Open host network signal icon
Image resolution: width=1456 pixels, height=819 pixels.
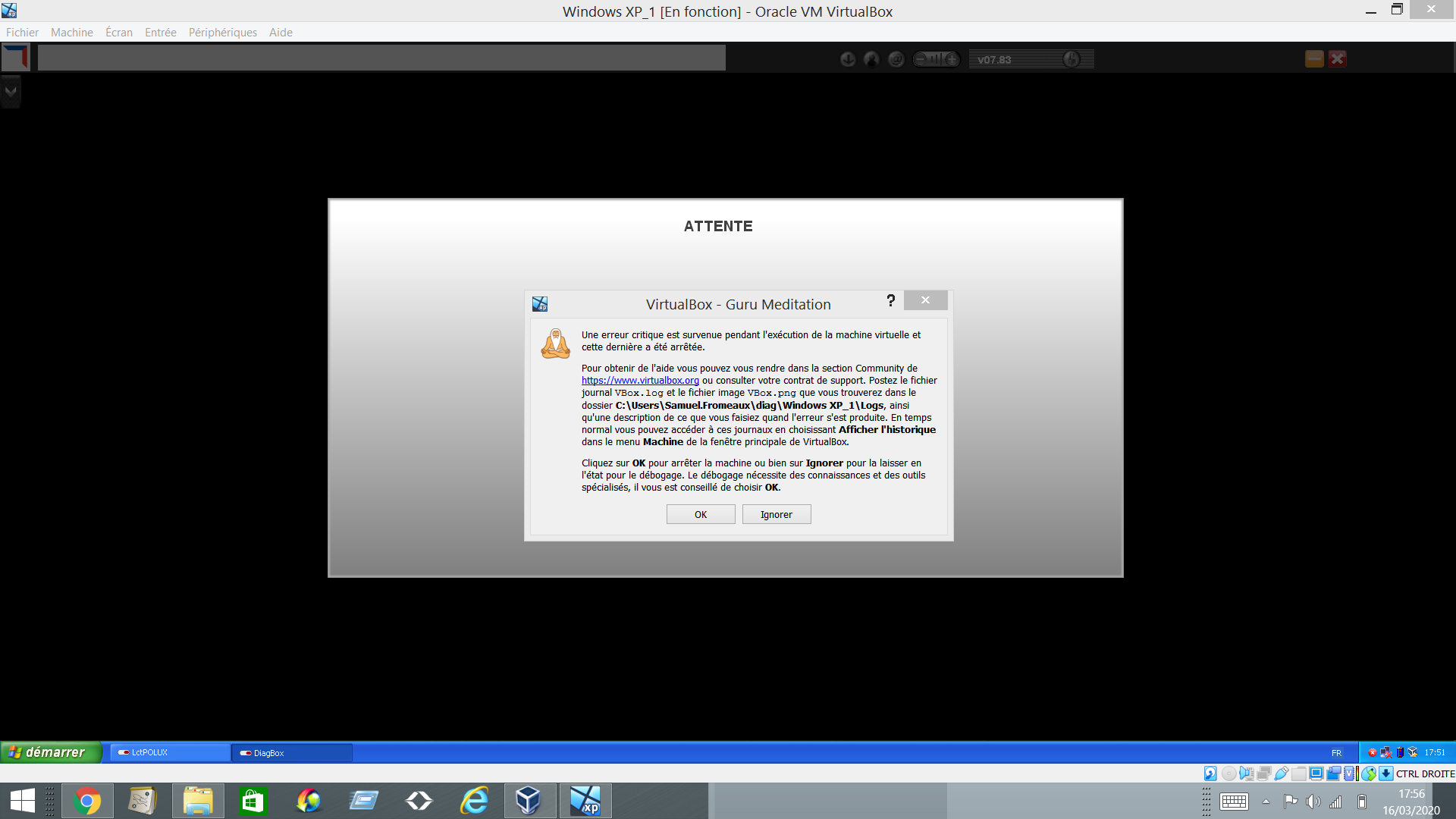coord(1336,802)
